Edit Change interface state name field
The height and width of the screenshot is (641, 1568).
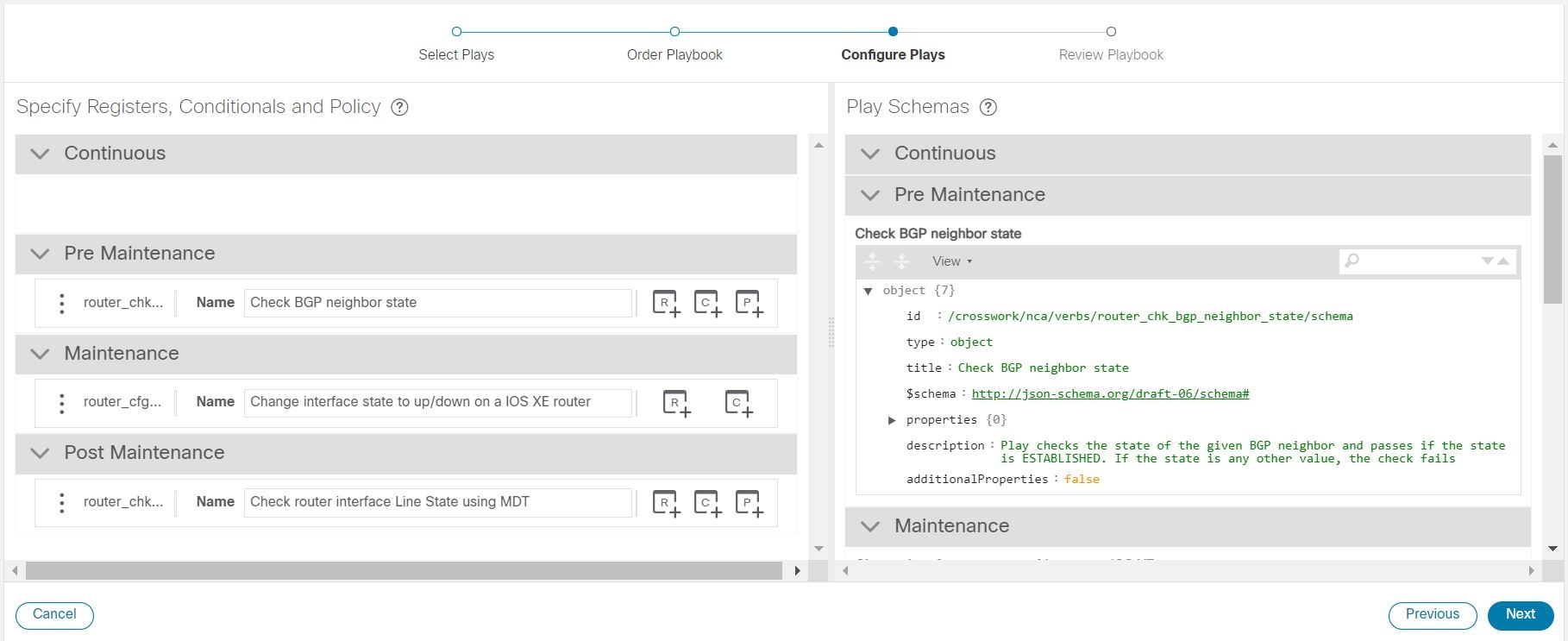[x=438, y=403]
